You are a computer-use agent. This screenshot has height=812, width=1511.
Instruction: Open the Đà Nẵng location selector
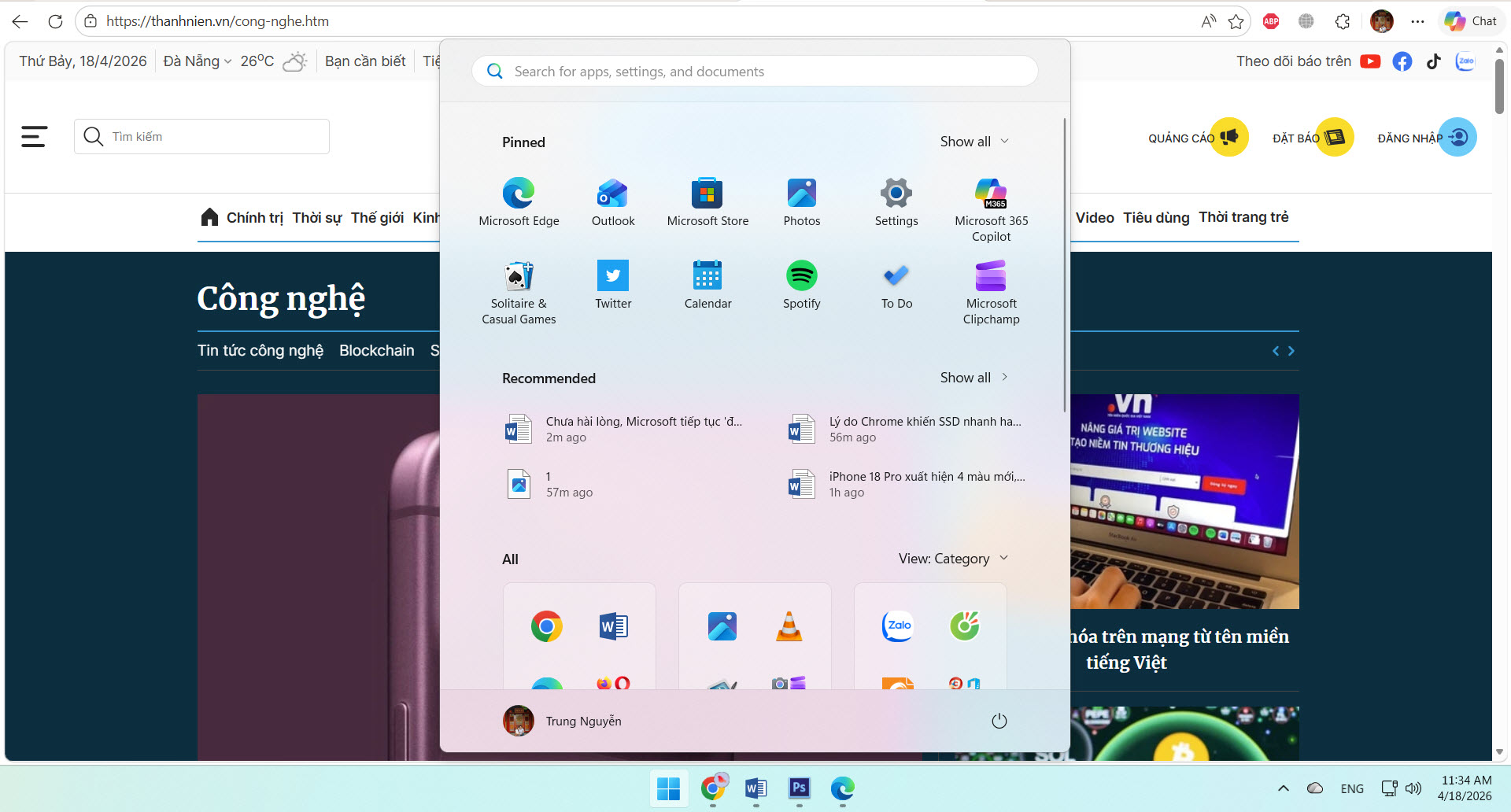[195, 61]
